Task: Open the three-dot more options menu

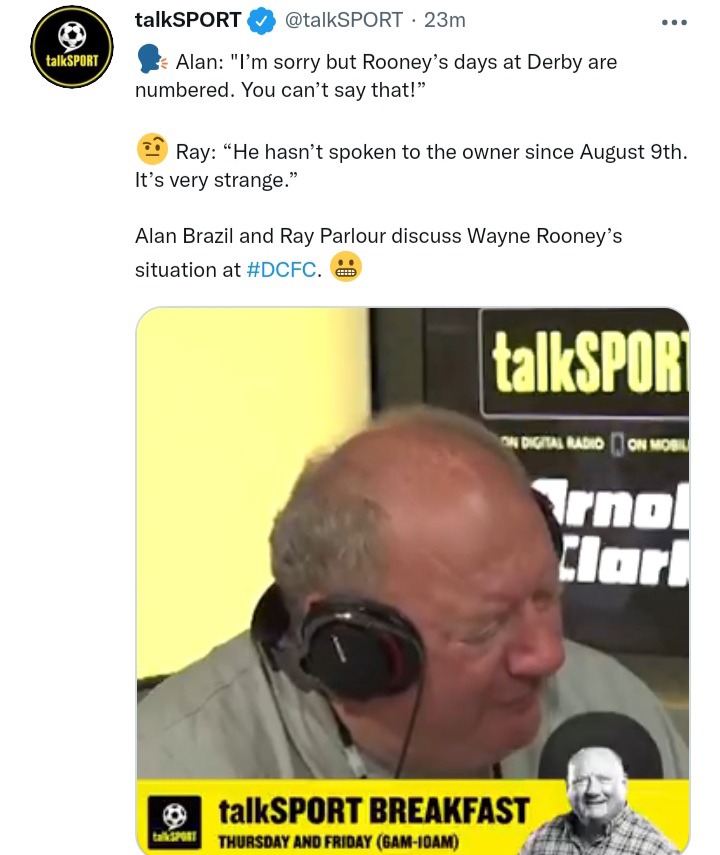Action: [x=674, y=22]
